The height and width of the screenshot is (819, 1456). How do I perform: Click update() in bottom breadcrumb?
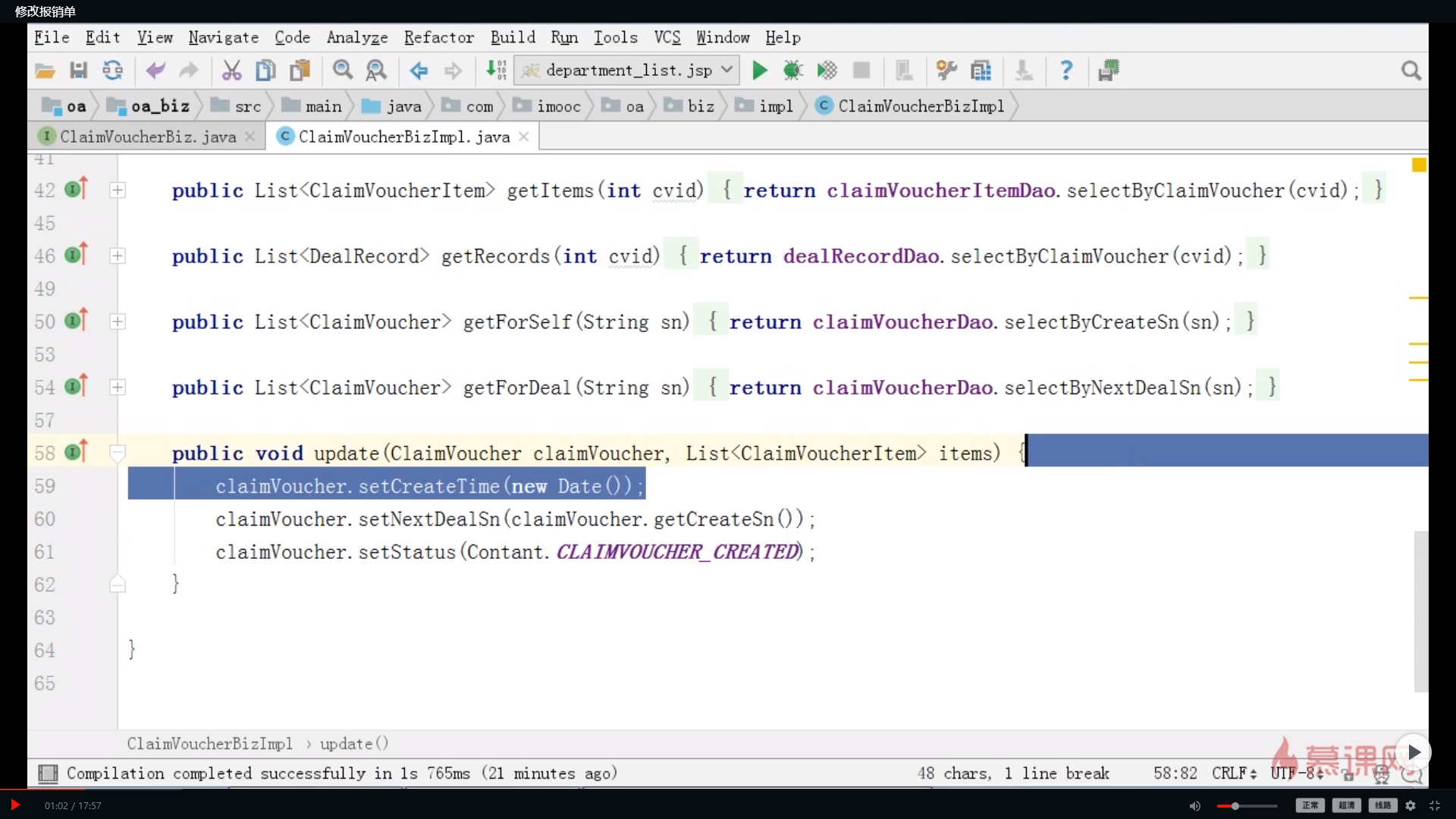click(x=354, y=744)
